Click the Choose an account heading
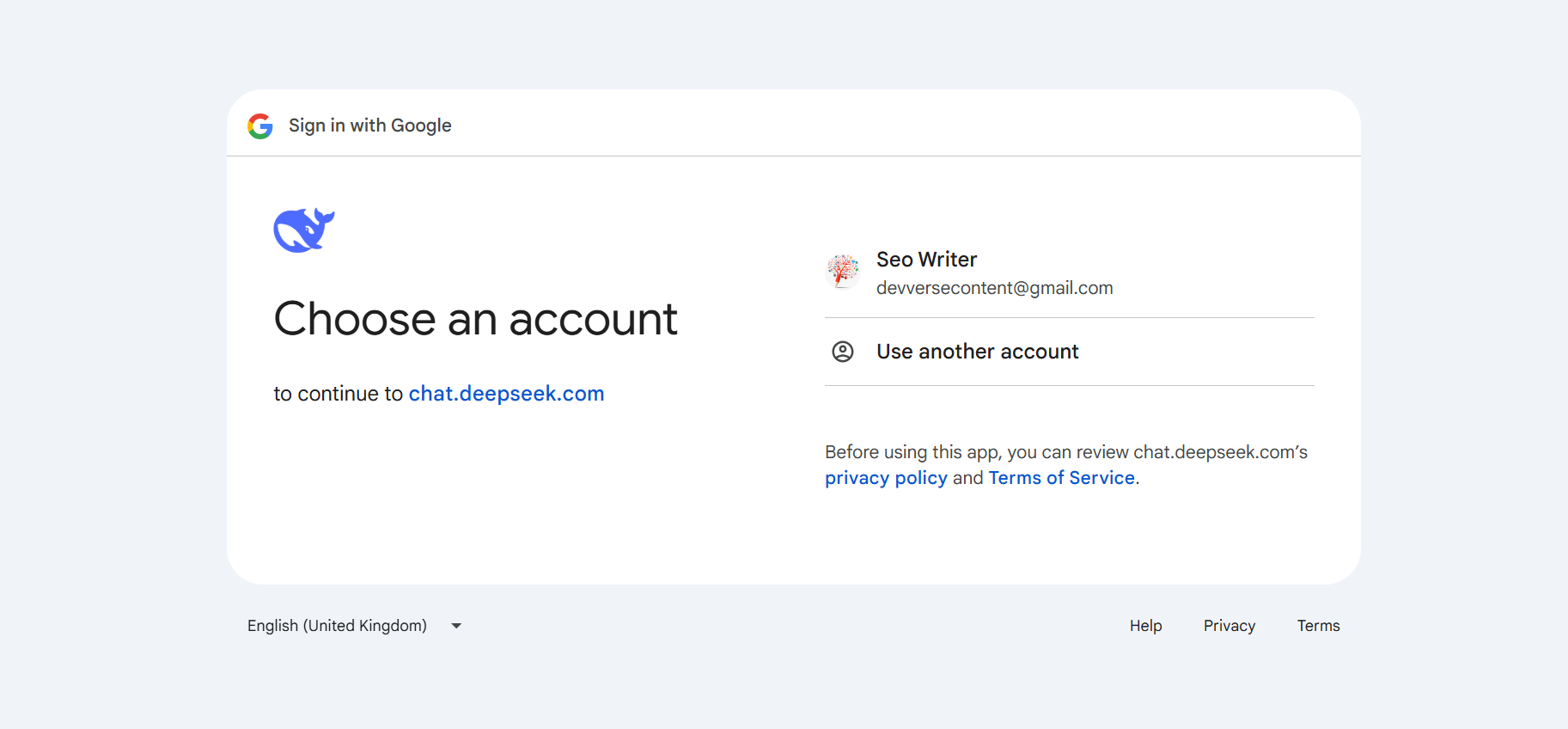Screen dimensions: 1568x729 pos(475,319)
